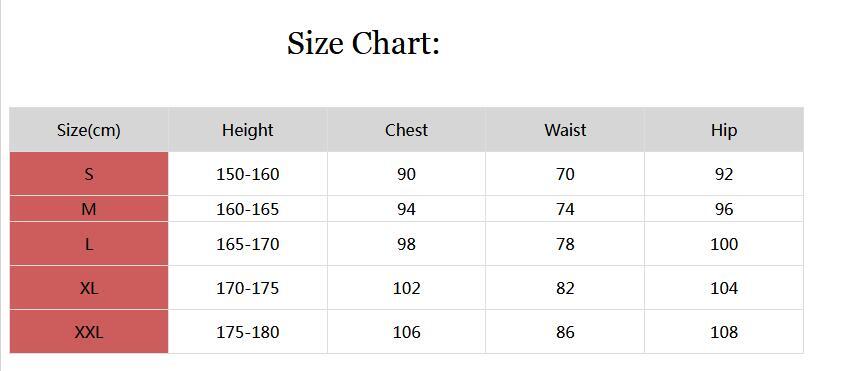
Task: Select the Hip column header
Action: (x=724, y=130)
